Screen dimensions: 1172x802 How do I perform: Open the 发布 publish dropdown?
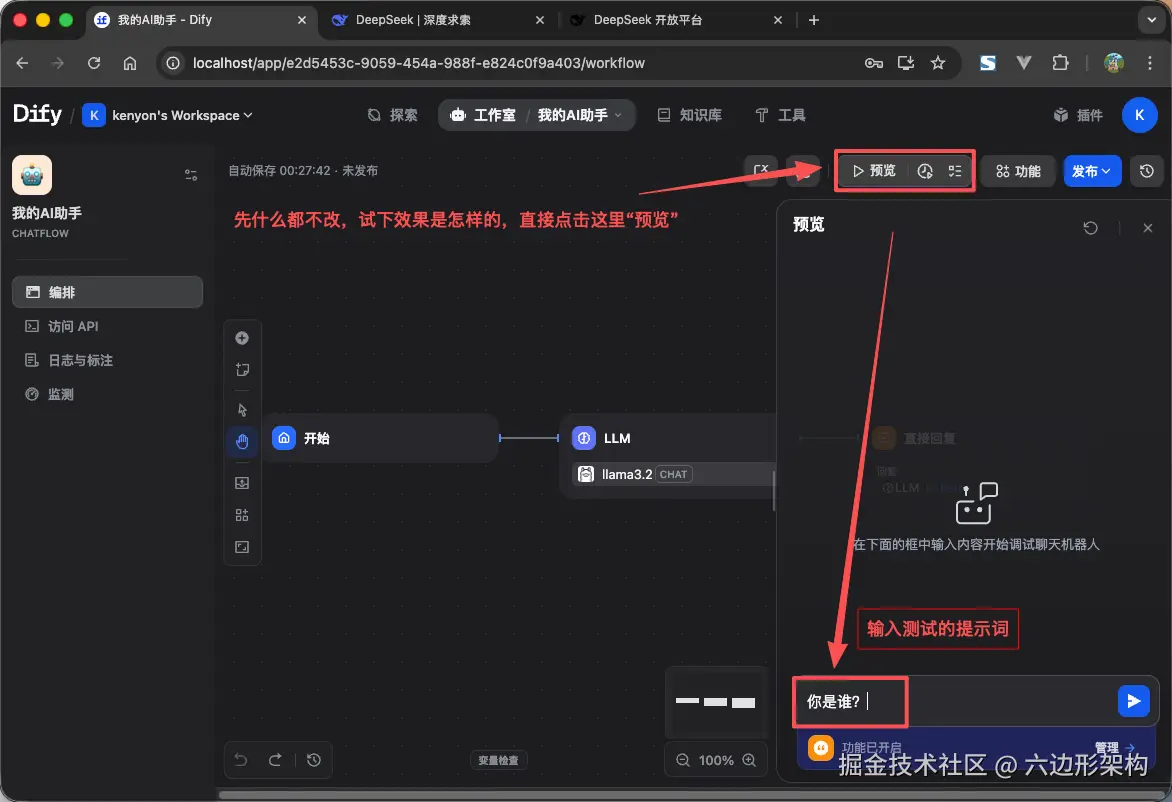click(1092, 170)
